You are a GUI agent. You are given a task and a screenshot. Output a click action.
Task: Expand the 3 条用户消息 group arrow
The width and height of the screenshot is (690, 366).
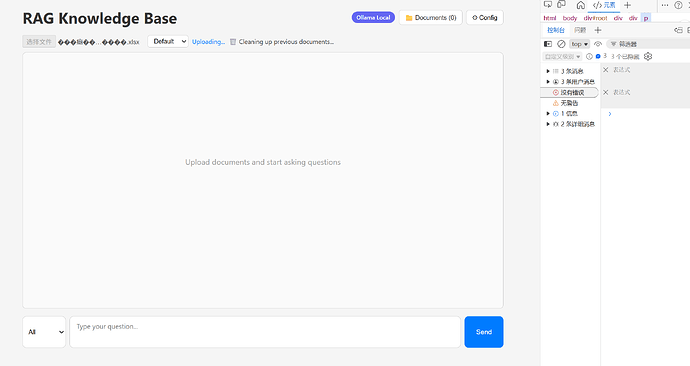coord(548,82)
